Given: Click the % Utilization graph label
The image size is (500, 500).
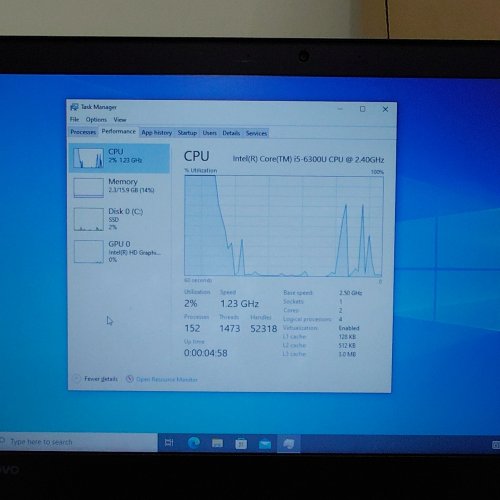Looking at the screenshot, I should [x=201, y=170].
